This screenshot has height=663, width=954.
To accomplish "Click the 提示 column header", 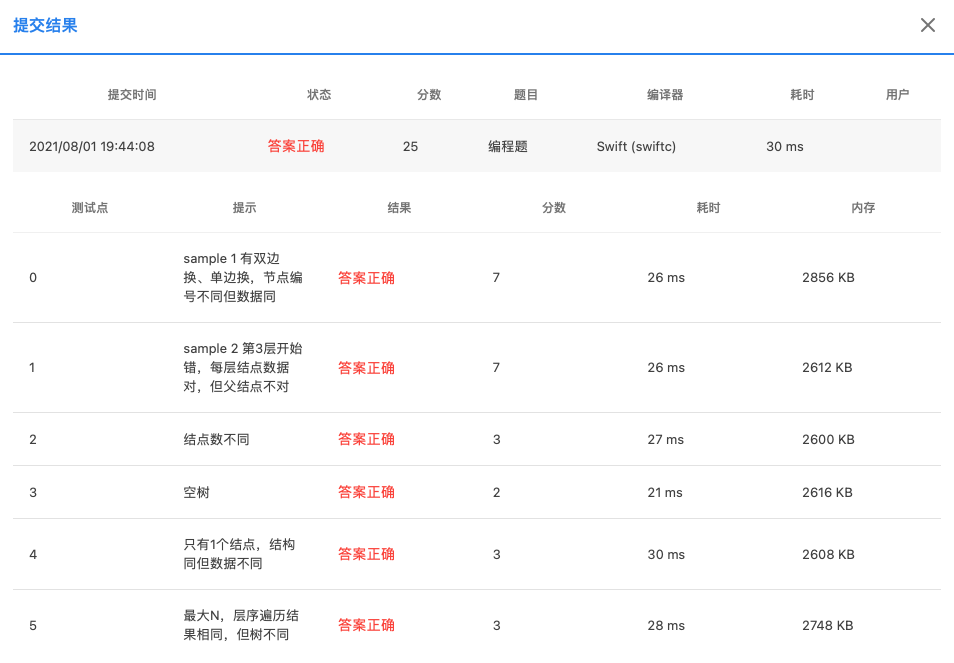I will pos(244,208).
